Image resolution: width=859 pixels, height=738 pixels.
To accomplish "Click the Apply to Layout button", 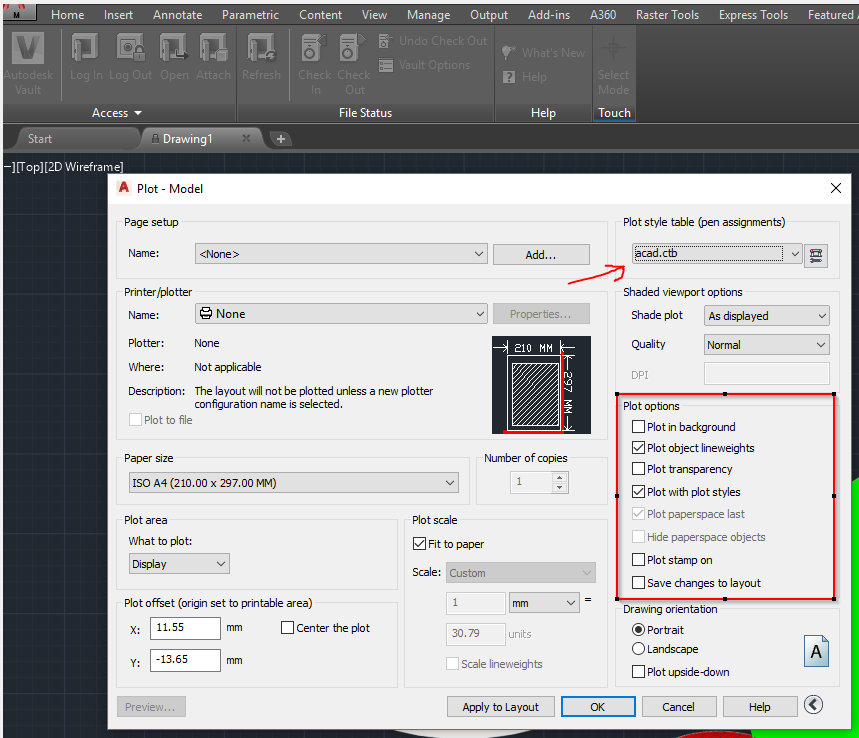I will click(x=500, y=706).
